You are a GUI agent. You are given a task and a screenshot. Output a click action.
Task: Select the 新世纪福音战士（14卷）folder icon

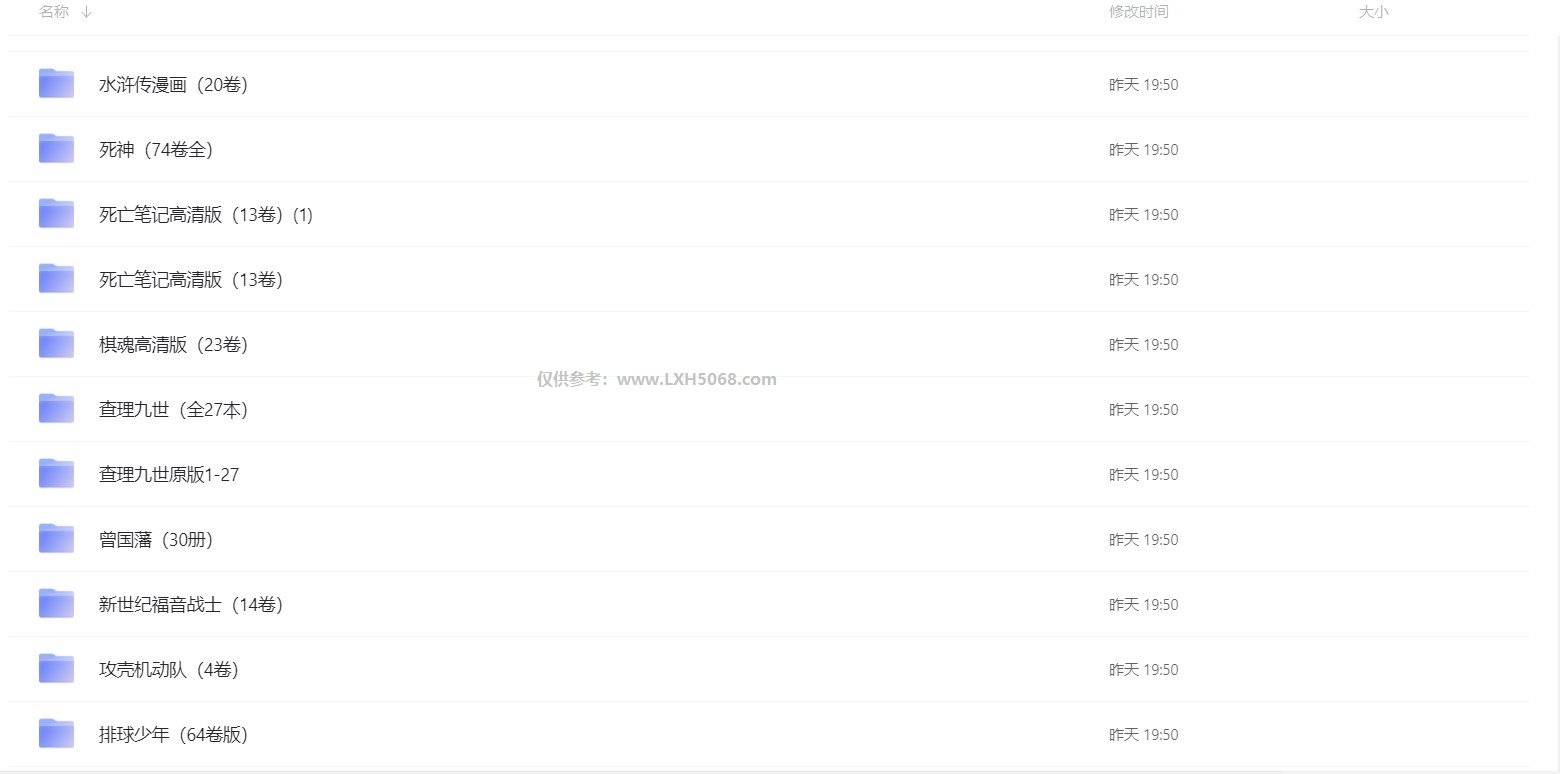pyautogui.click(x=56, y=604)
